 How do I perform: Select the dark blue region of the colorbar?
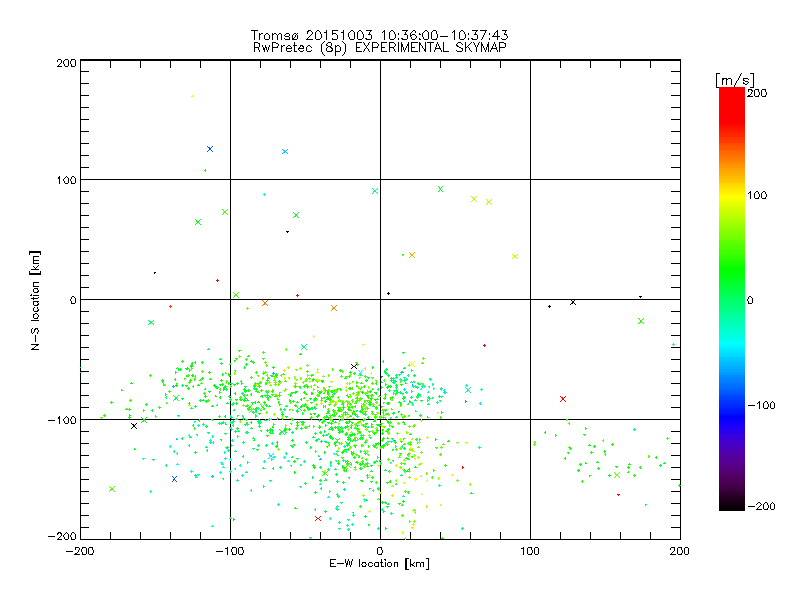click(x=732, y=418)
